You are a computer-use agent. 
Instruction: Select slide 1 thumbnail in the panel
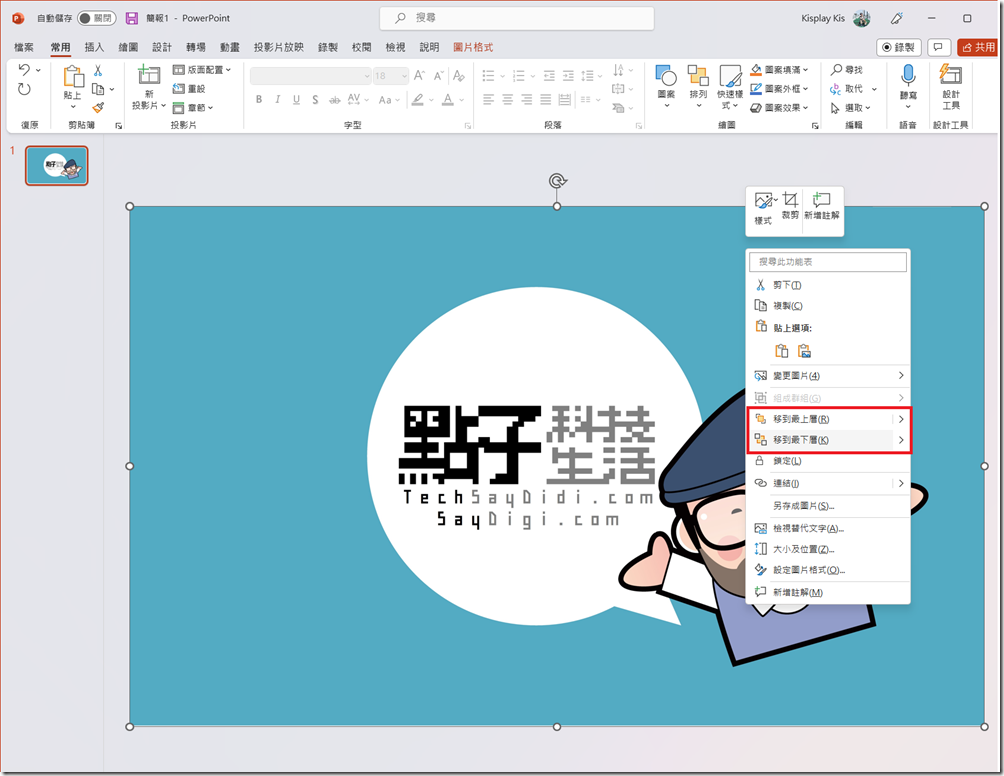(57, 166)
